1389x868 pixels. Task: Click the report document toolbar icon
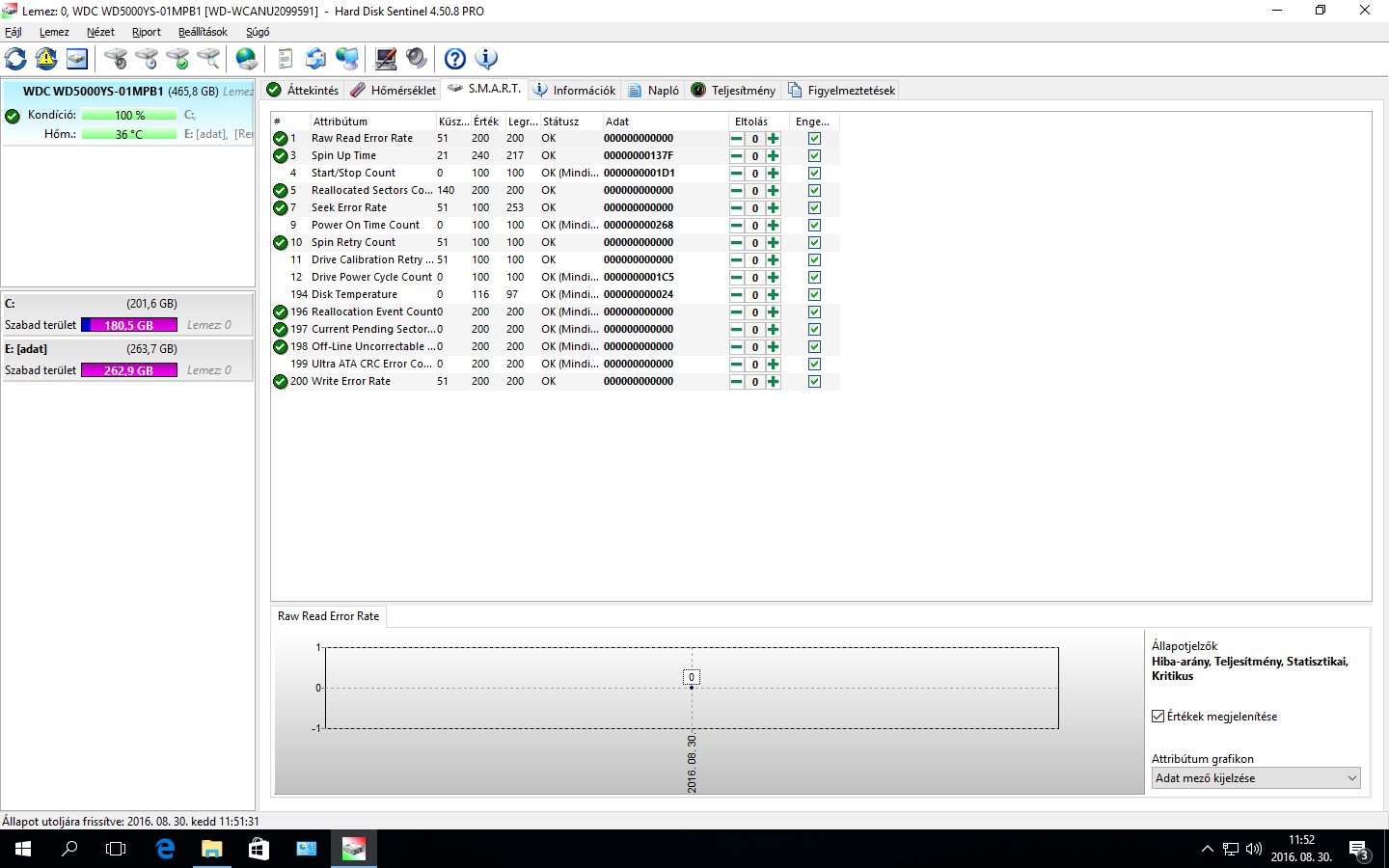286,59
